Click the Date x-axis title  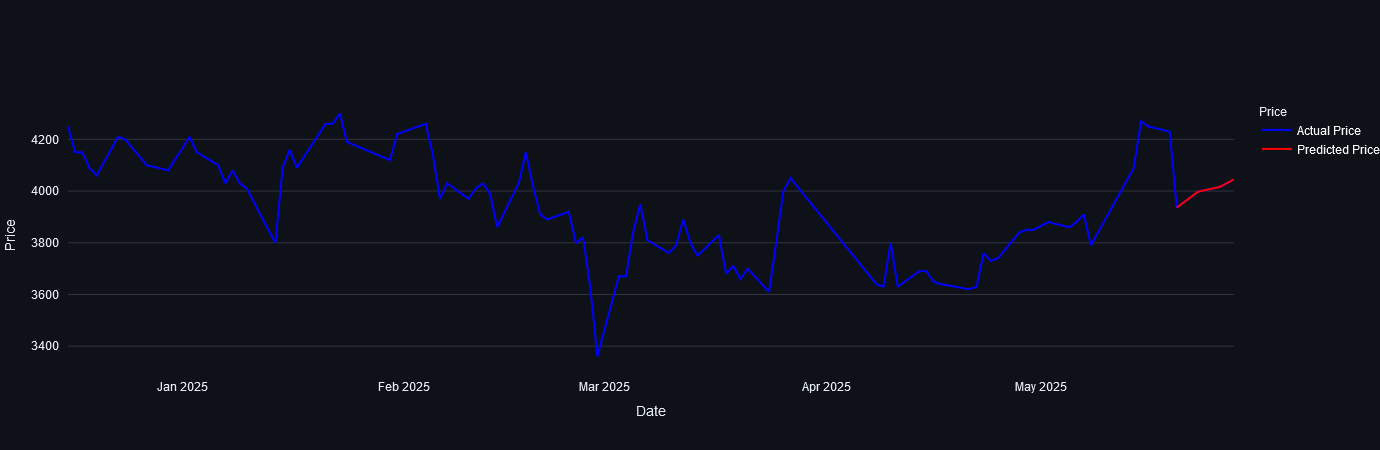point(651,411)
